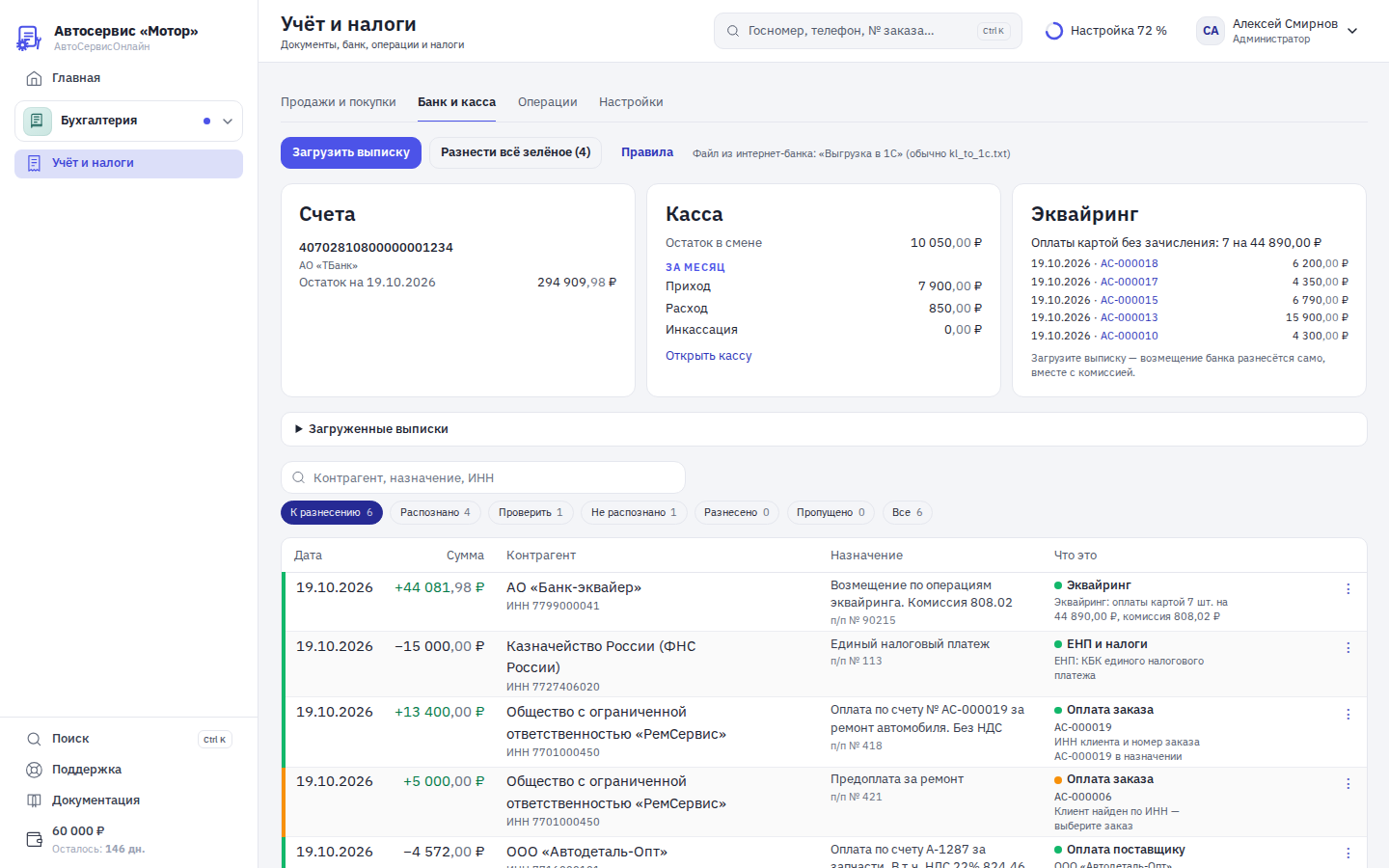The width and height of the screenshot is (1389, 868).
Task: Expand the Бухгалтерия sidebar section
Action: (228, 122)
